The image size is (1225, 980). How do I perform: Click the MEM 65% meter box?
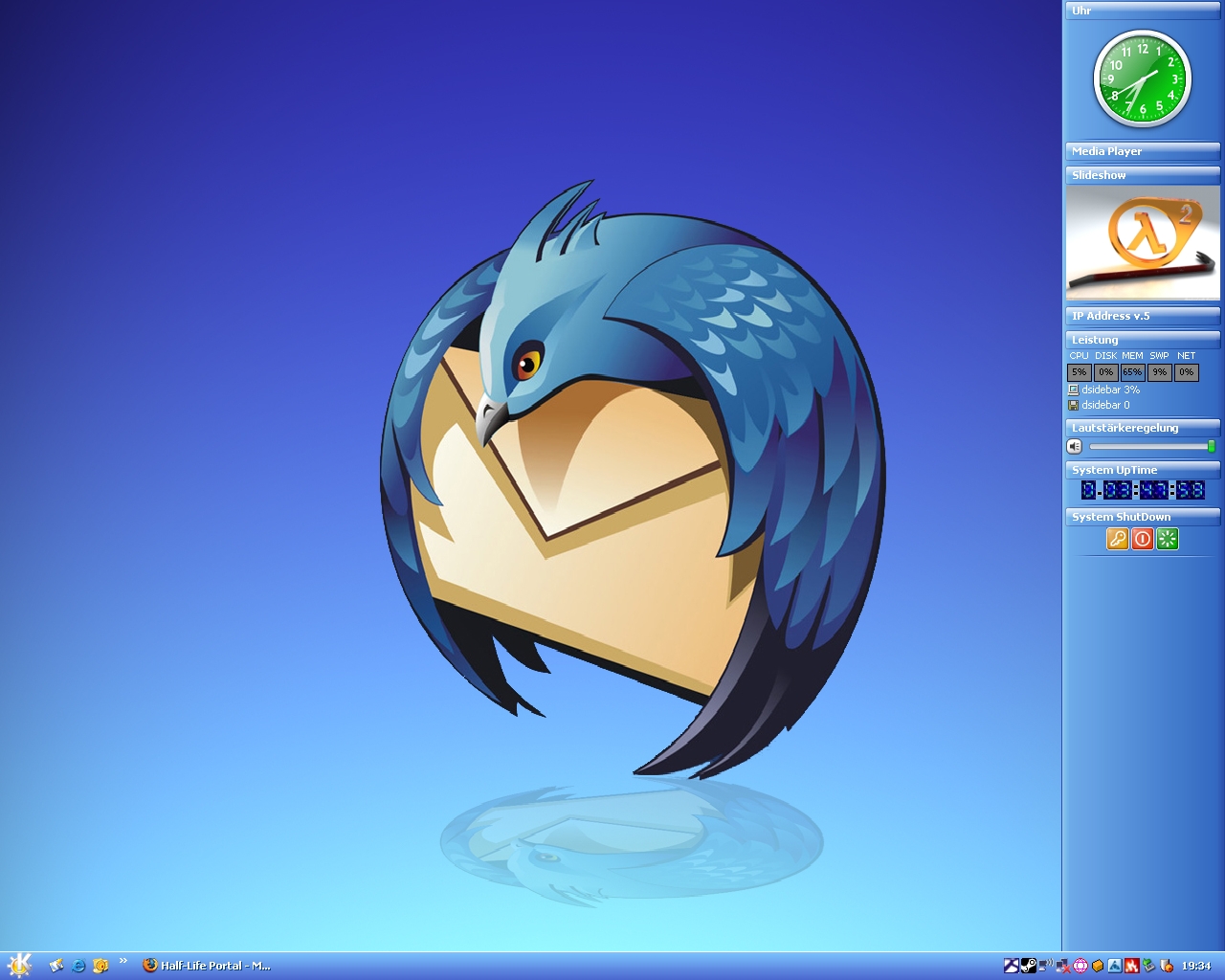(x=1132, y=372)
